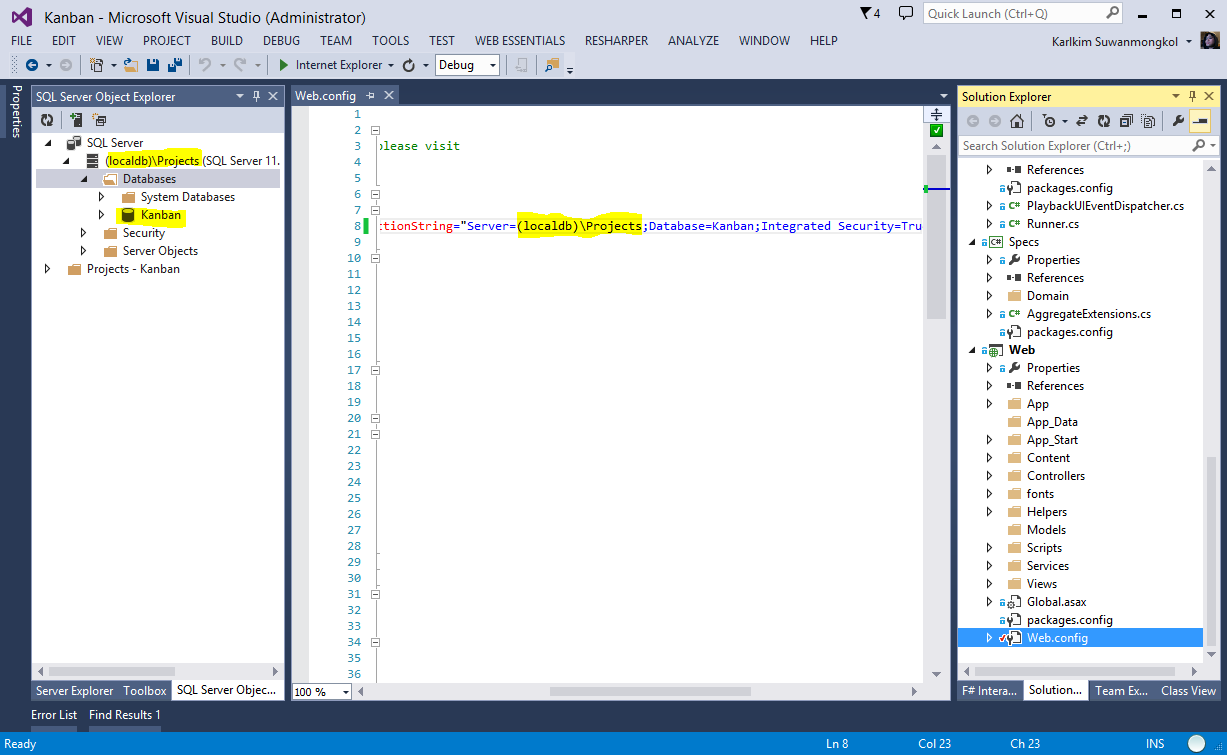Switch to the Class View tab
1227x755 pixels.
(1188, 691)
